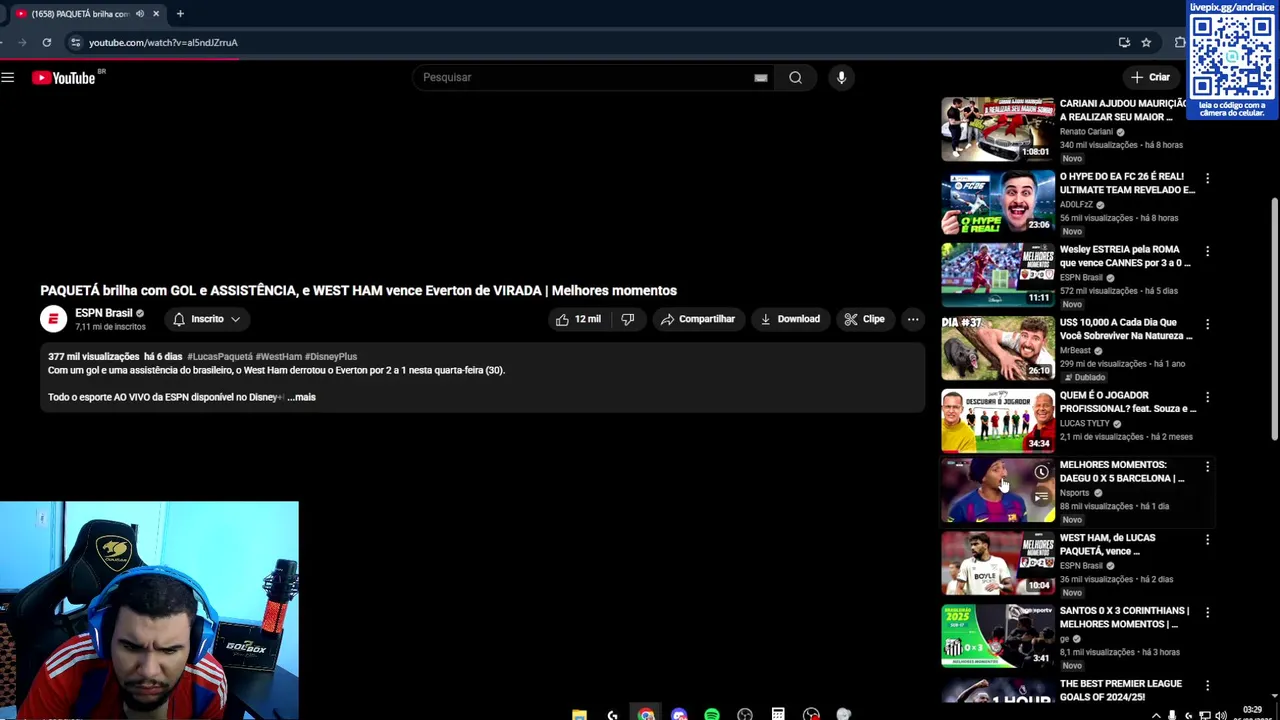Open the #WestHam hashtag link
The image size is (1280, 720).
(x=278, y=356)
